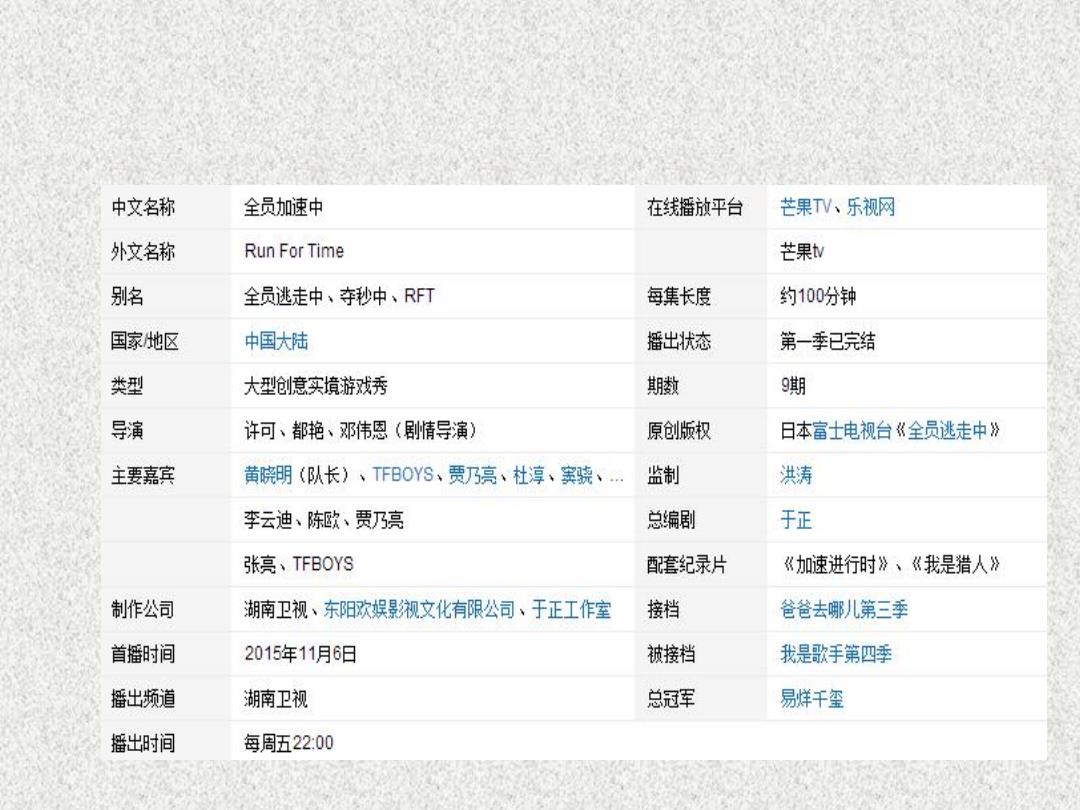
Task: Click the 芒果tv plain text row
Action: [x=802, y=251]
